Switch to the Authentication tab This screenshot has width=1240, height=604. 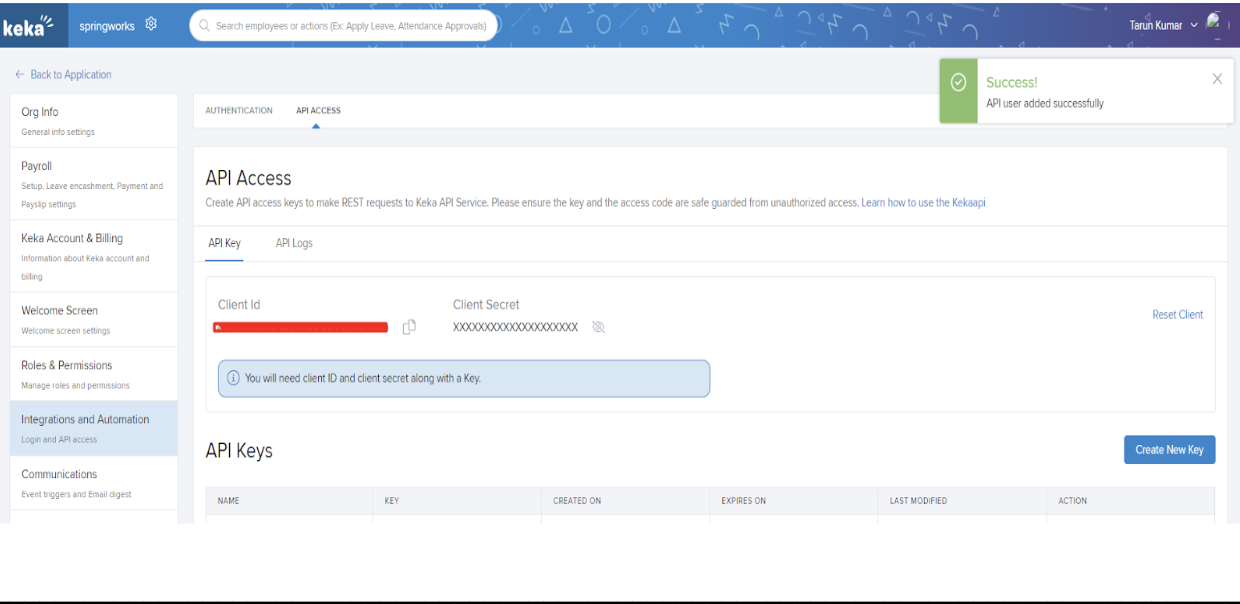238,111
